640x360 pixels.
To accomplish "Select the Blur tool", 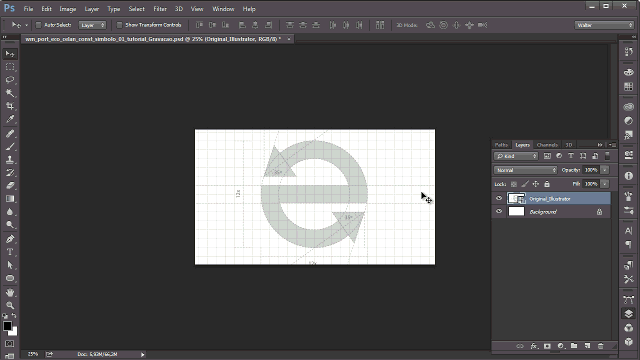I will click(x=10, y=212).
